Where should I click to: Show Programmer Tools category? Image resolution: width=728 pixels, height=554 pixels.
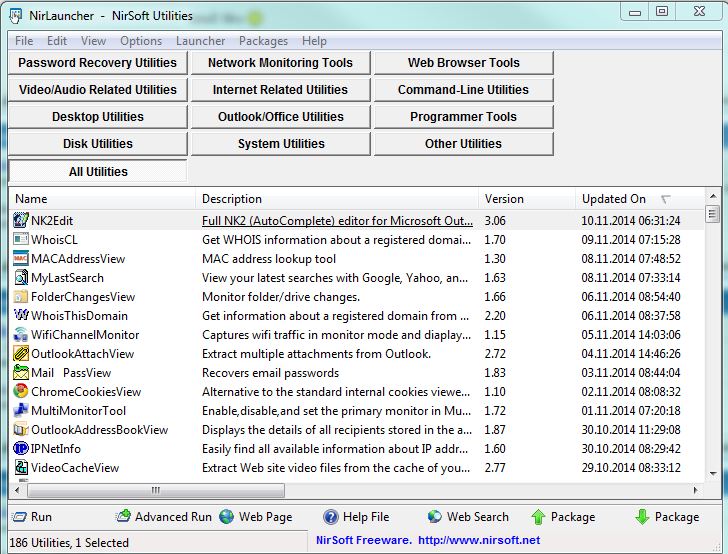pos(463,117)
